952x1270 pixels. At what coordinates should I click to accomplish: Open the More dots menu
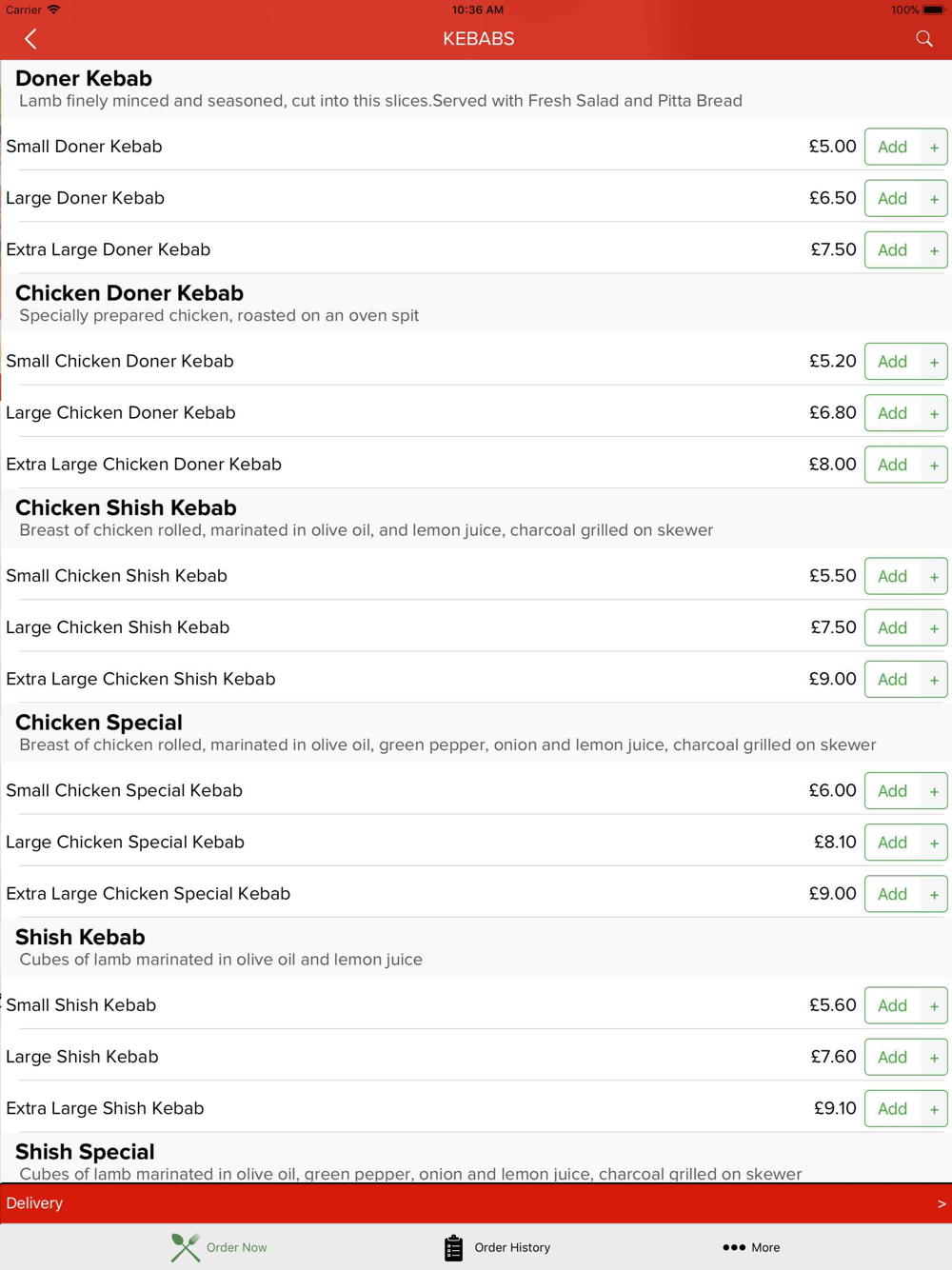(x=751, y=1247)
